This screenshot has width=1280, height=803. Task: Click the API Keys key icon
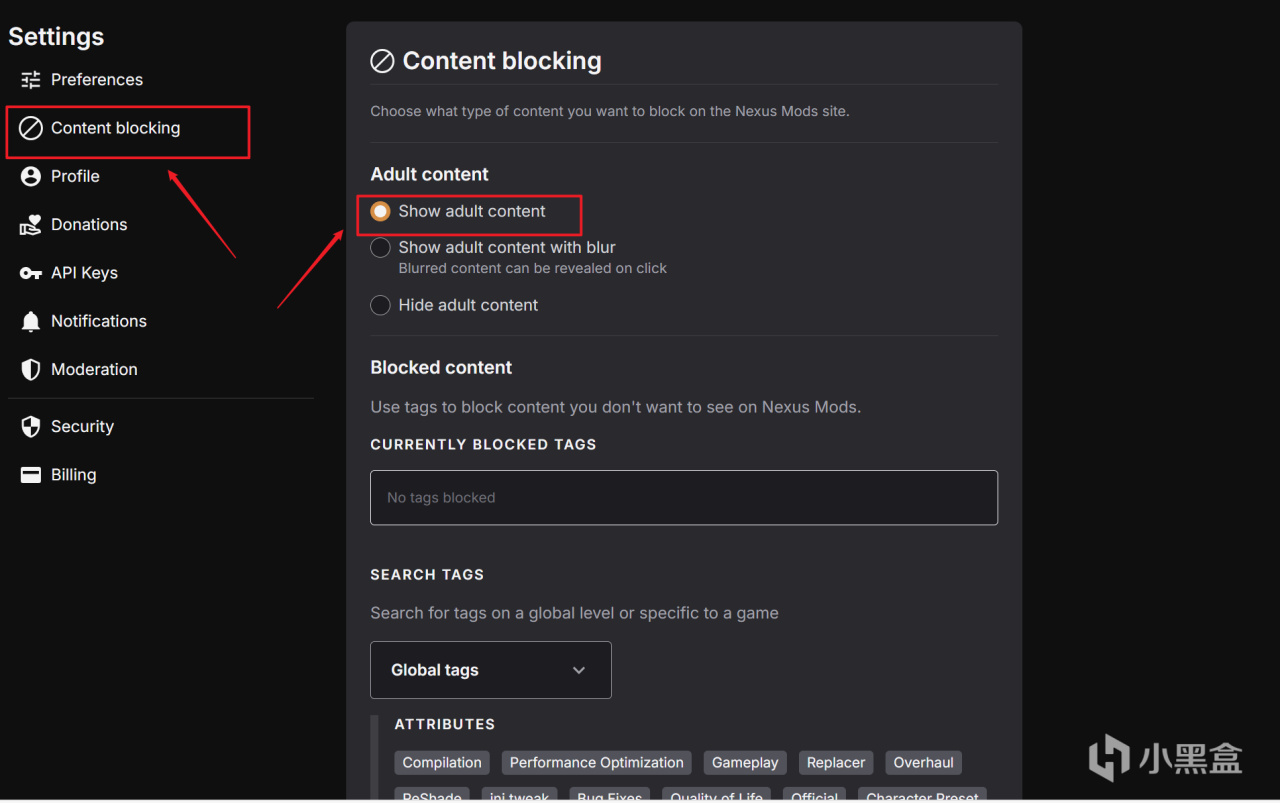31,273
